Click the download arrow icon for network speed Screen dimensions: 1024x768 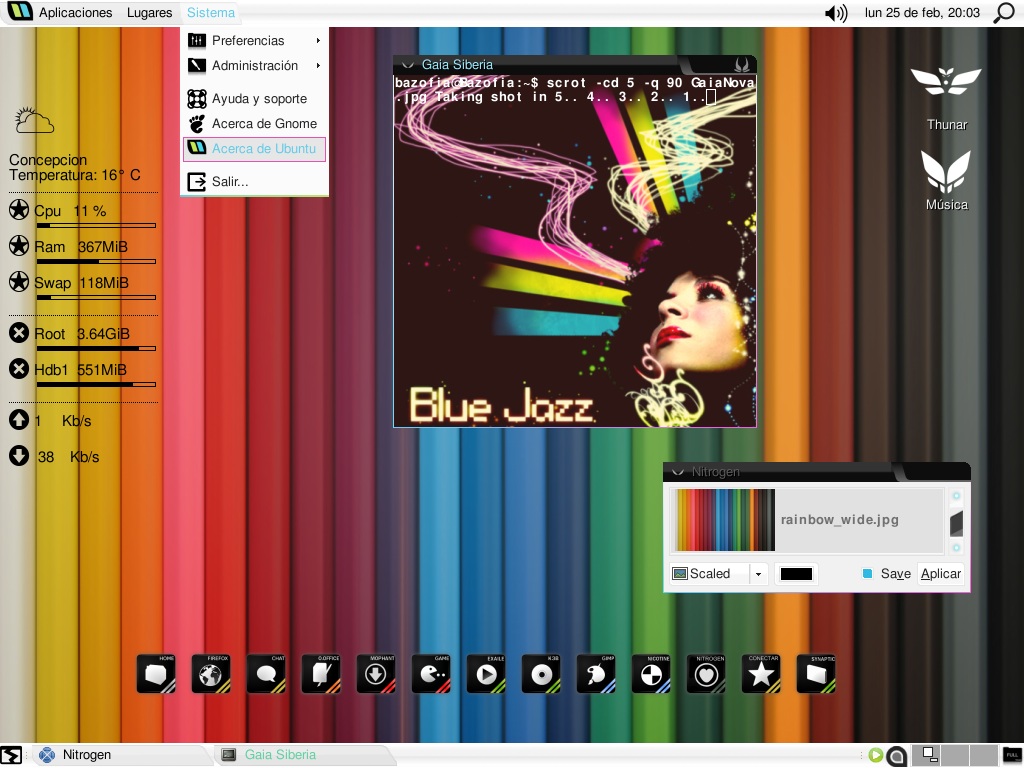19,455
